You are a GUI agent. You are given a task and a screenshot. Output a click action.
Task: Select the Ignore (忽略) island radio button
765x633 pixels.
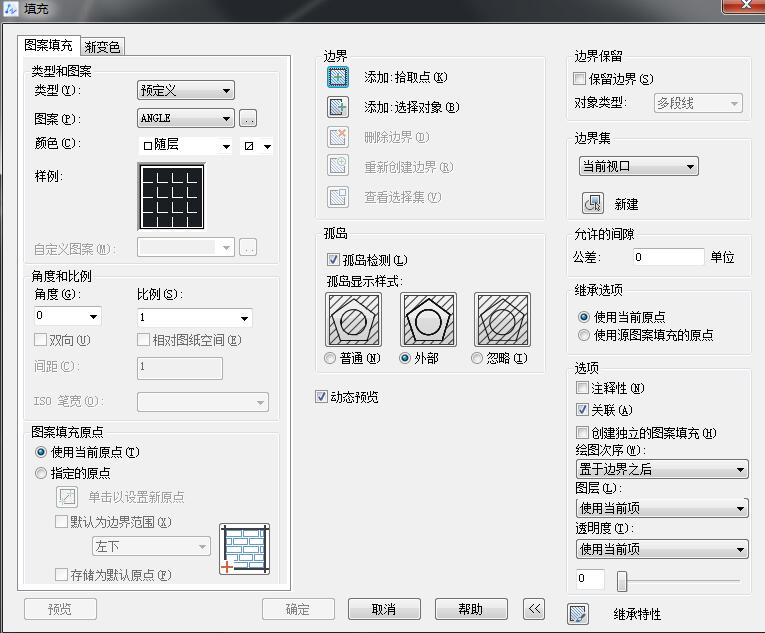click(x=477, y=358)
